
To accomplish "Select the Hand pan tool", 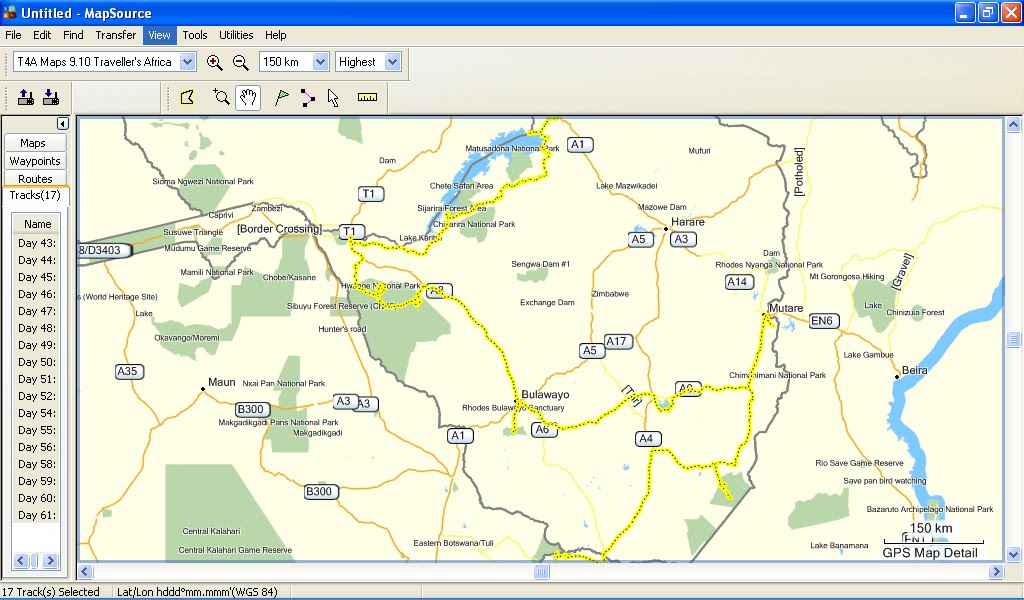I will click(x=248, y=98).
